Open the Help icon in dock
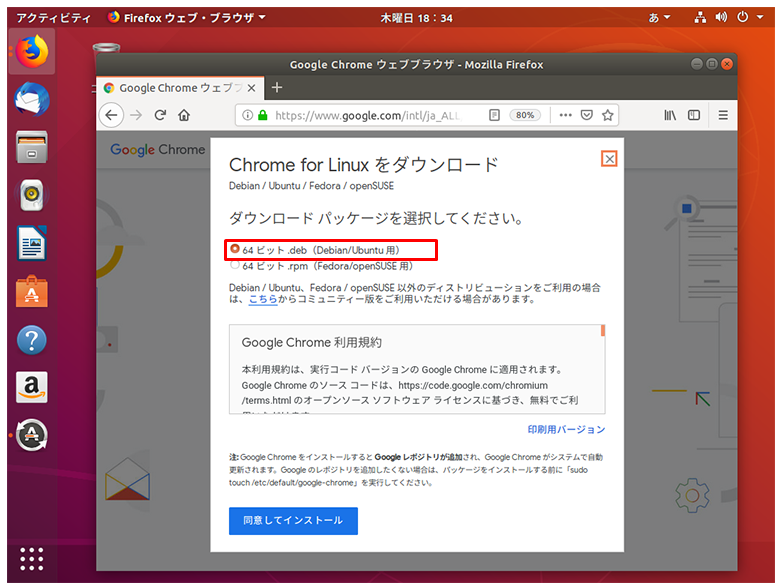This screenshot has width=778, height=586. pyautogui.click(x=32, y=340)
